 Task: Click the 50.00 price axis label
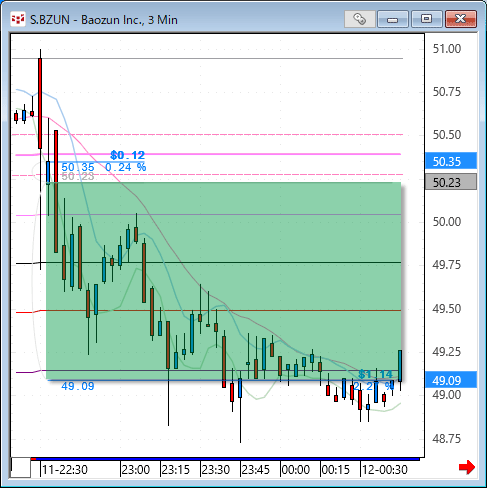pos(447,222)
